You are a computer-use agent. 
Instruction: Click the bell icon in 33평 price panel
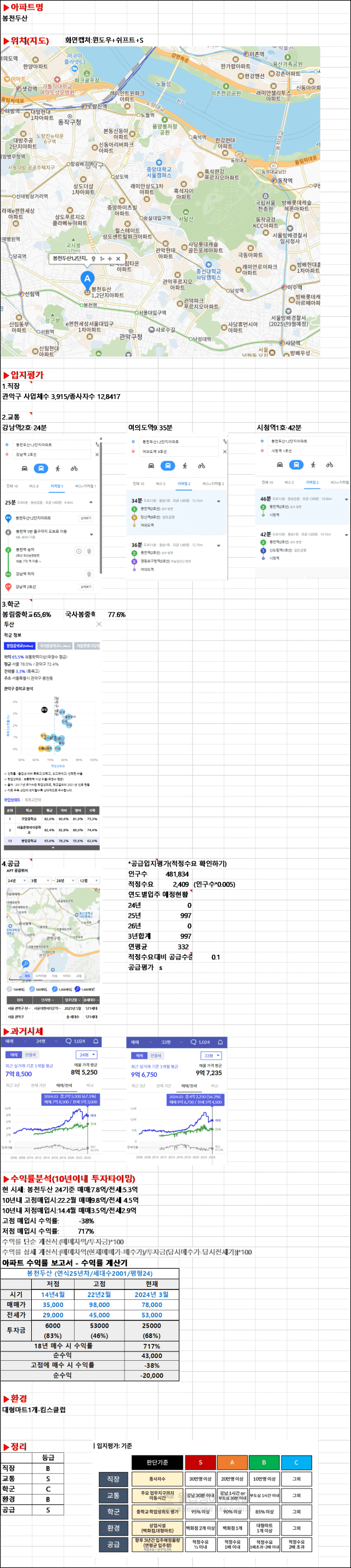pos(220,1042)
